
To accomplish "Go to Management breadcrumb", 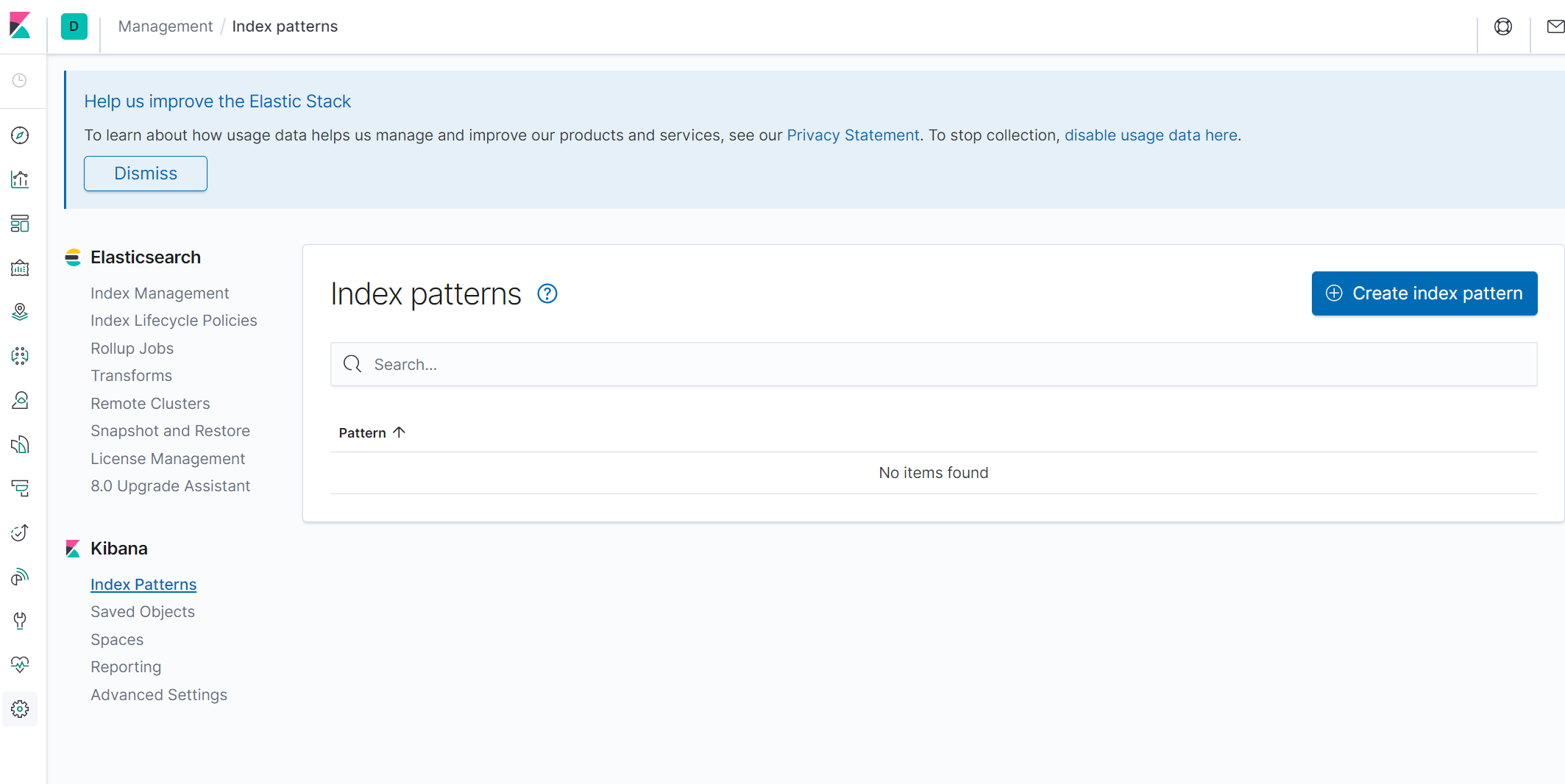I will pos(166,26).
